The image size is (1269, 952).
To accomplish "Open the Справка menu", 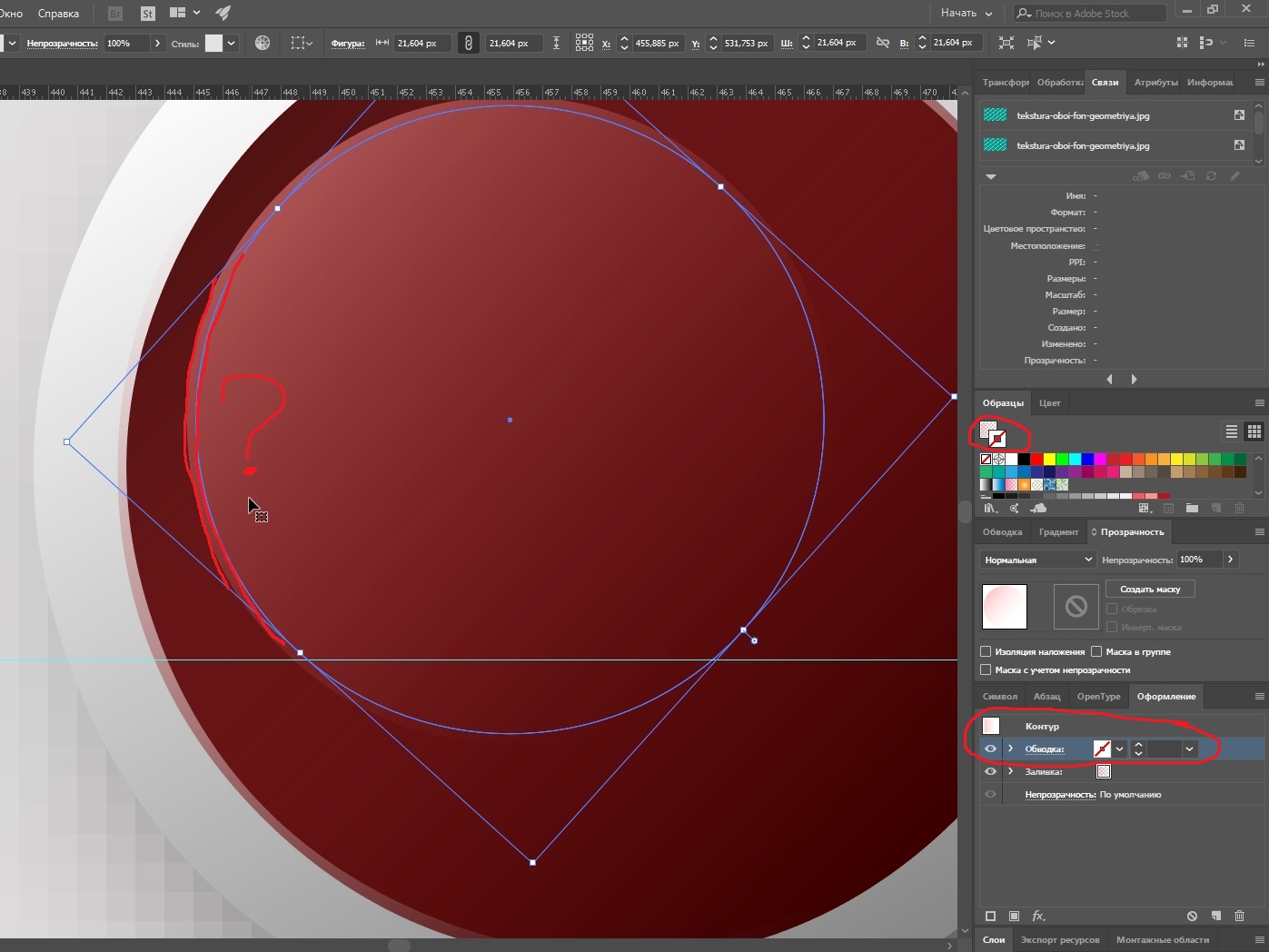I will coord(58,14).
